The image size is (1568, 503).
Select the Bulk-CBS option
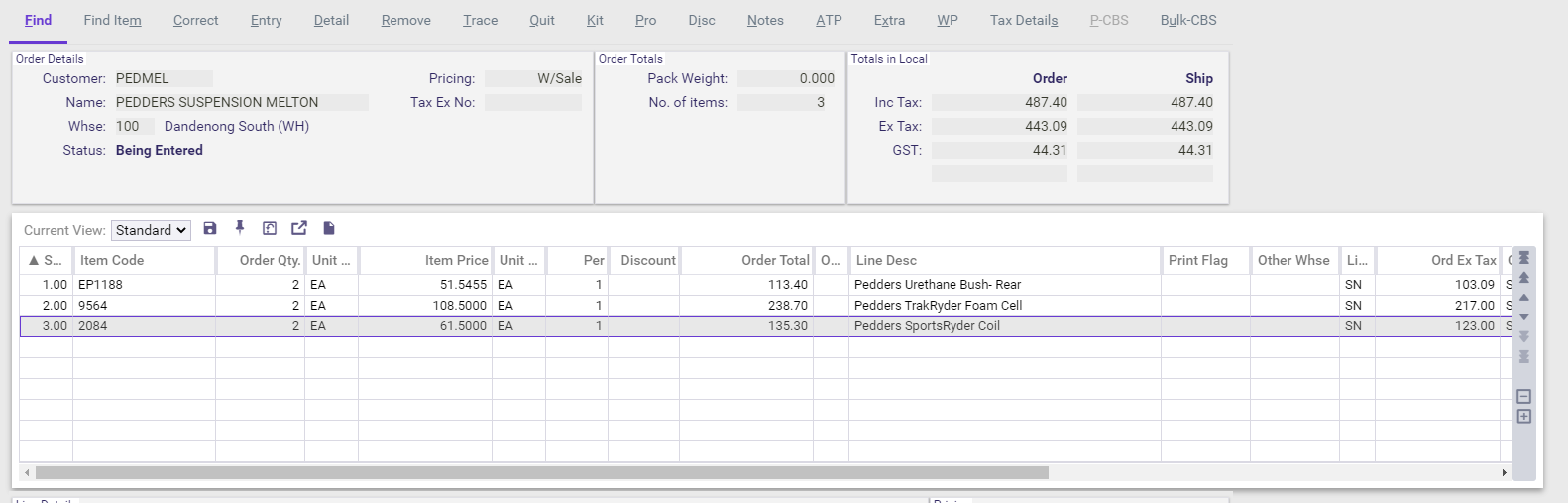[1188, 20]
